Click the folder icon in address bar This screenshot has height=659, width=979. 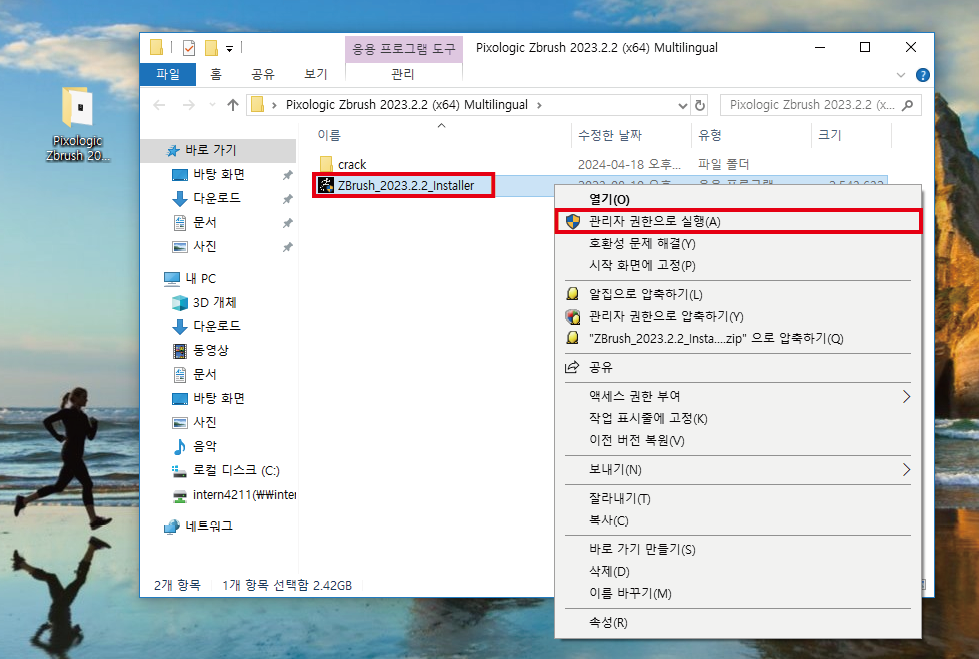click(257, 105)
